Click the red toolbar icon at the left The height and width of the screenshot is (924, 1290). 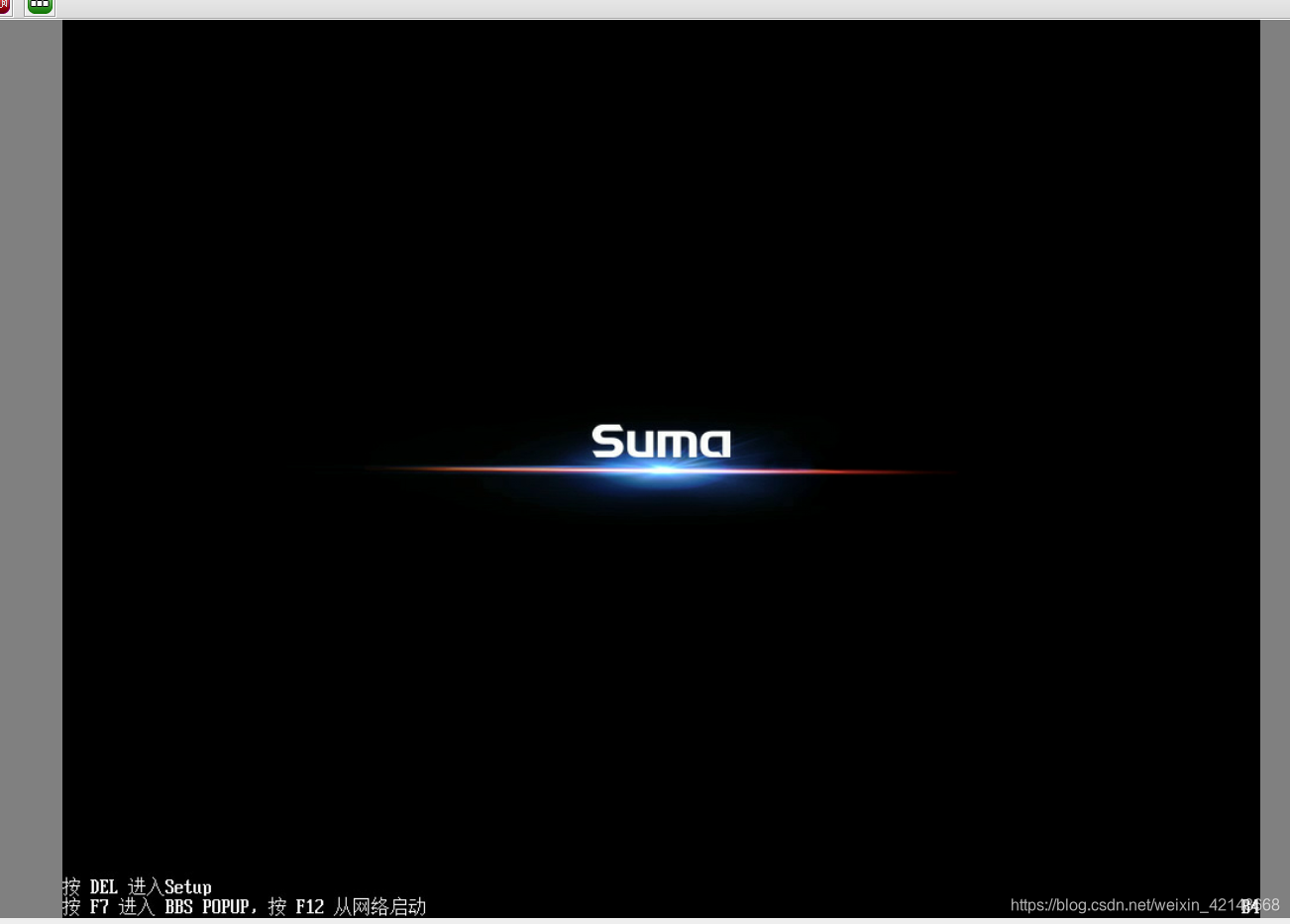pyautogui.click(x=4, y=6)
